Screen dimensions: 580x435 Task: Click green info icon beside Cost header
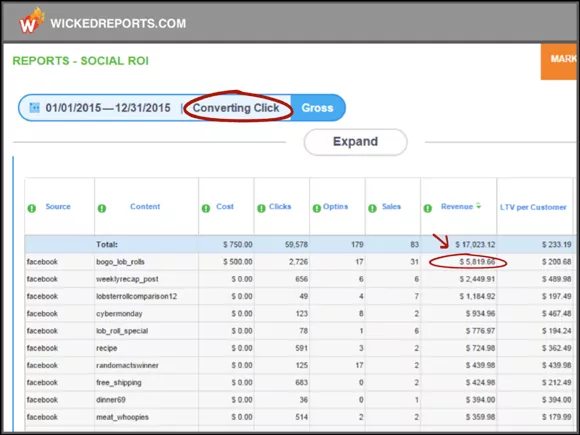click(206, 208)
